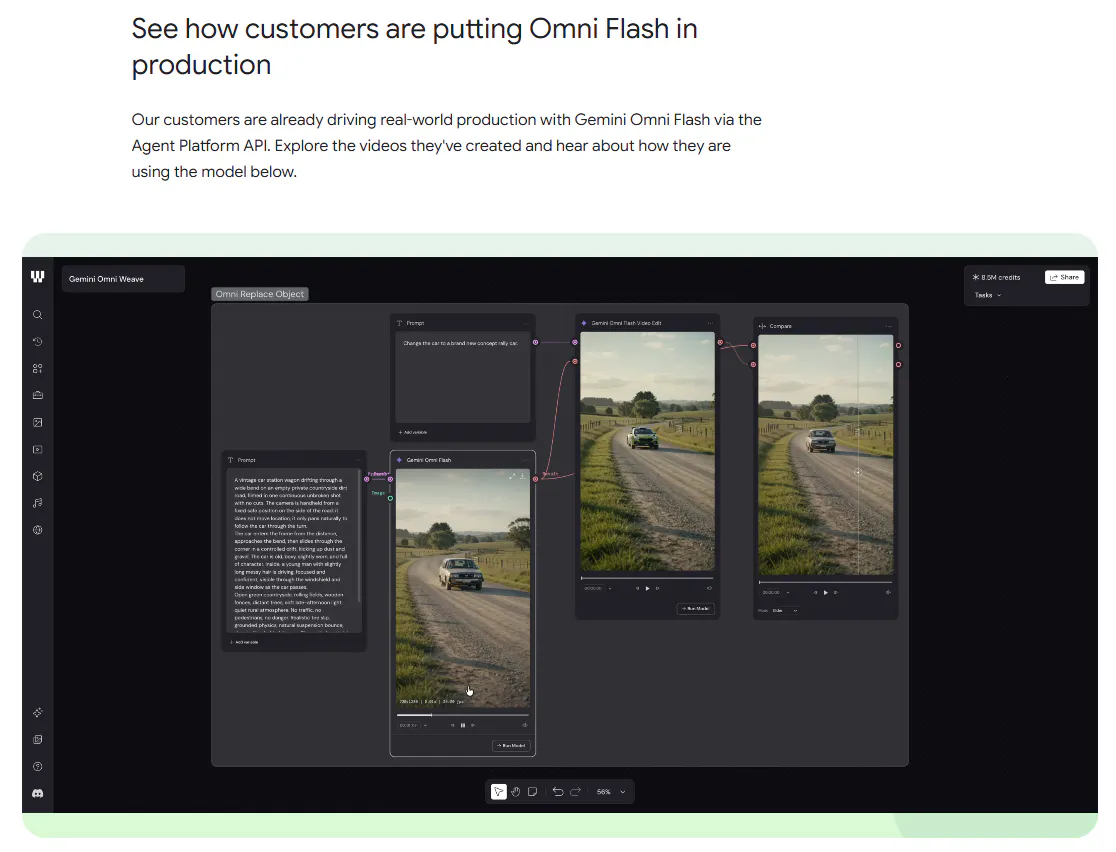This screenshot has height=852, width=1116.
Task: Click the 8.8M credits indicator
Action: [996, 278]
